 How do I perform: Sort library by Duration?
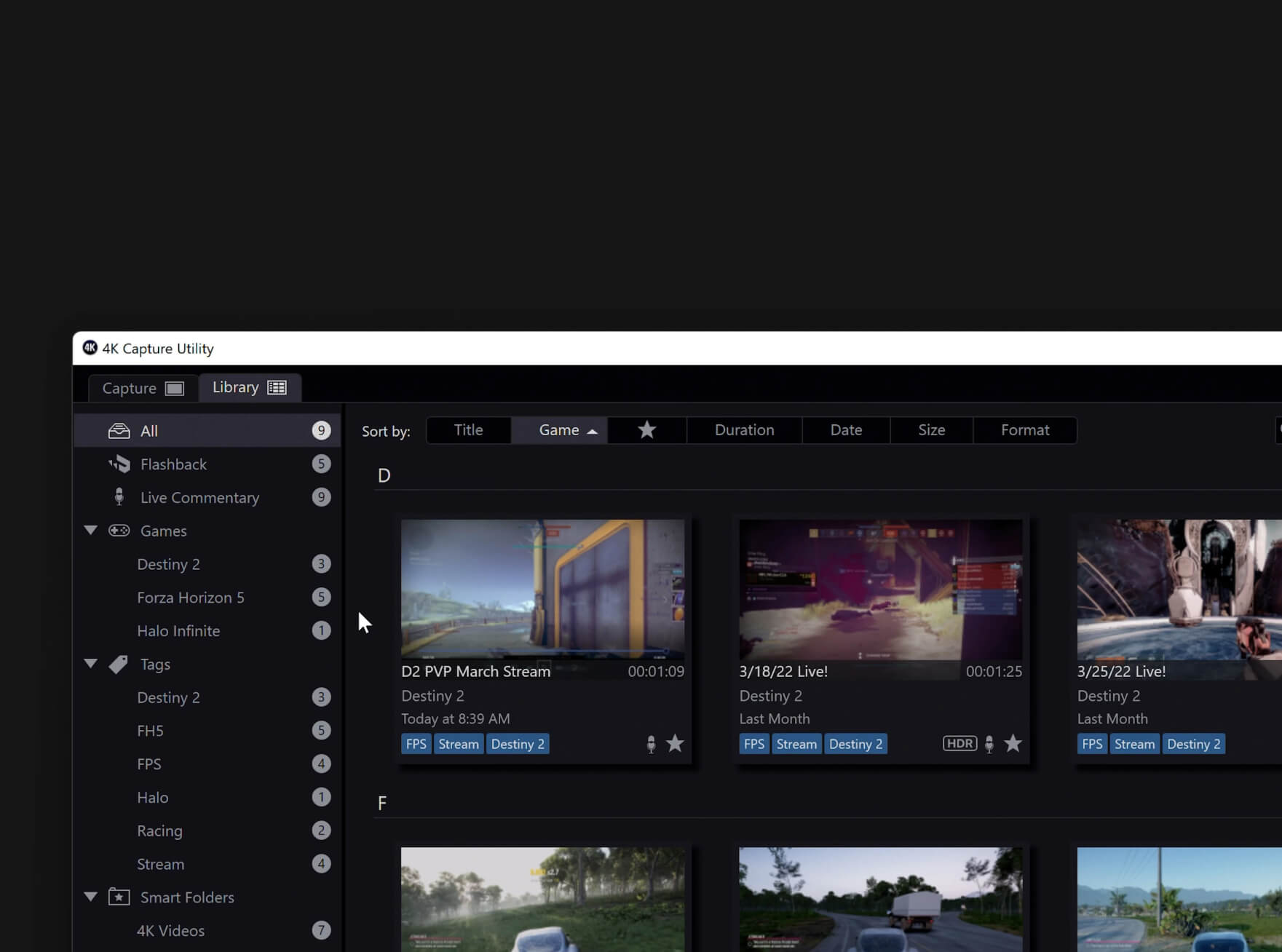click(744, 430)
